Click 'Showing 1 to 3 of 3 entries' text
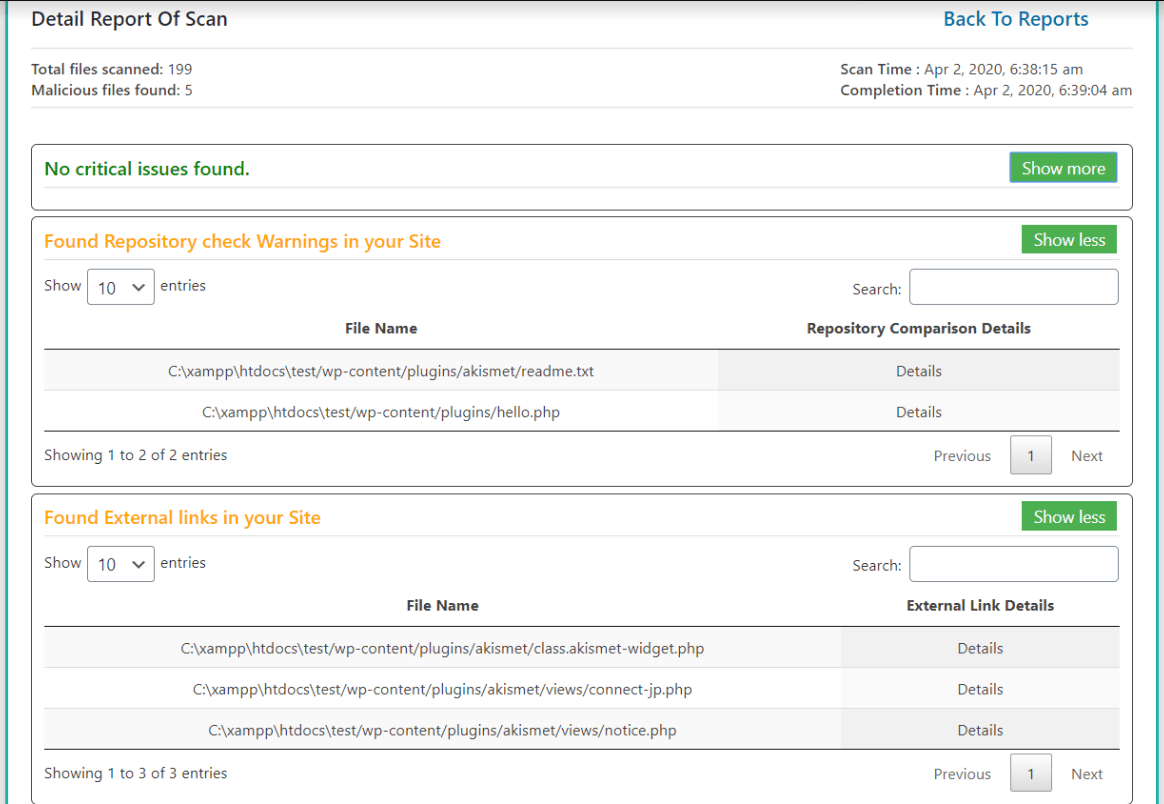Image resolution: width=1164 pixels, height=804 pixels. (136, 773)
